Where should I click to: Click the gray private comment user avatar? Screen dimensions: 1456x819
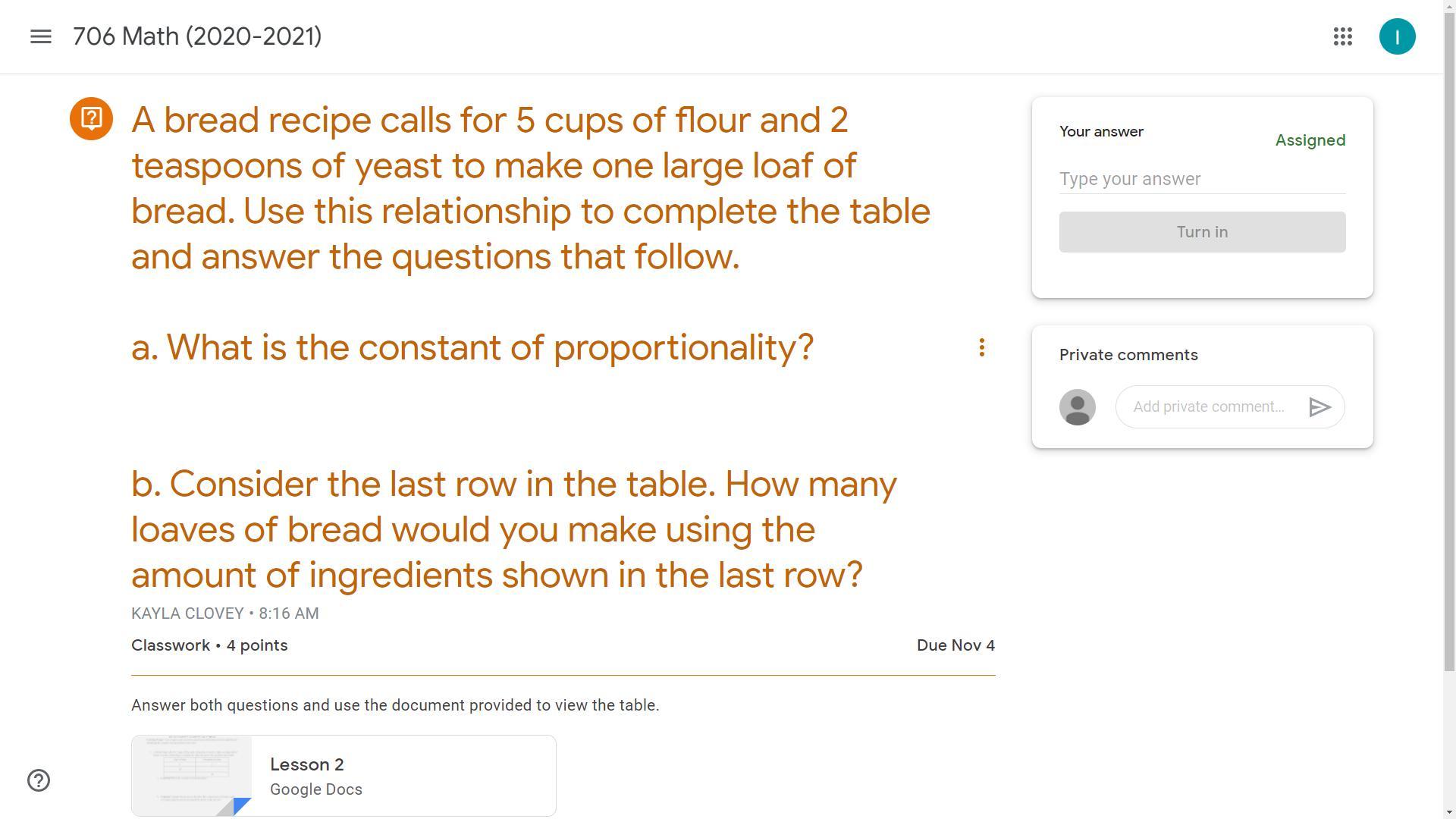(1077, 407)
